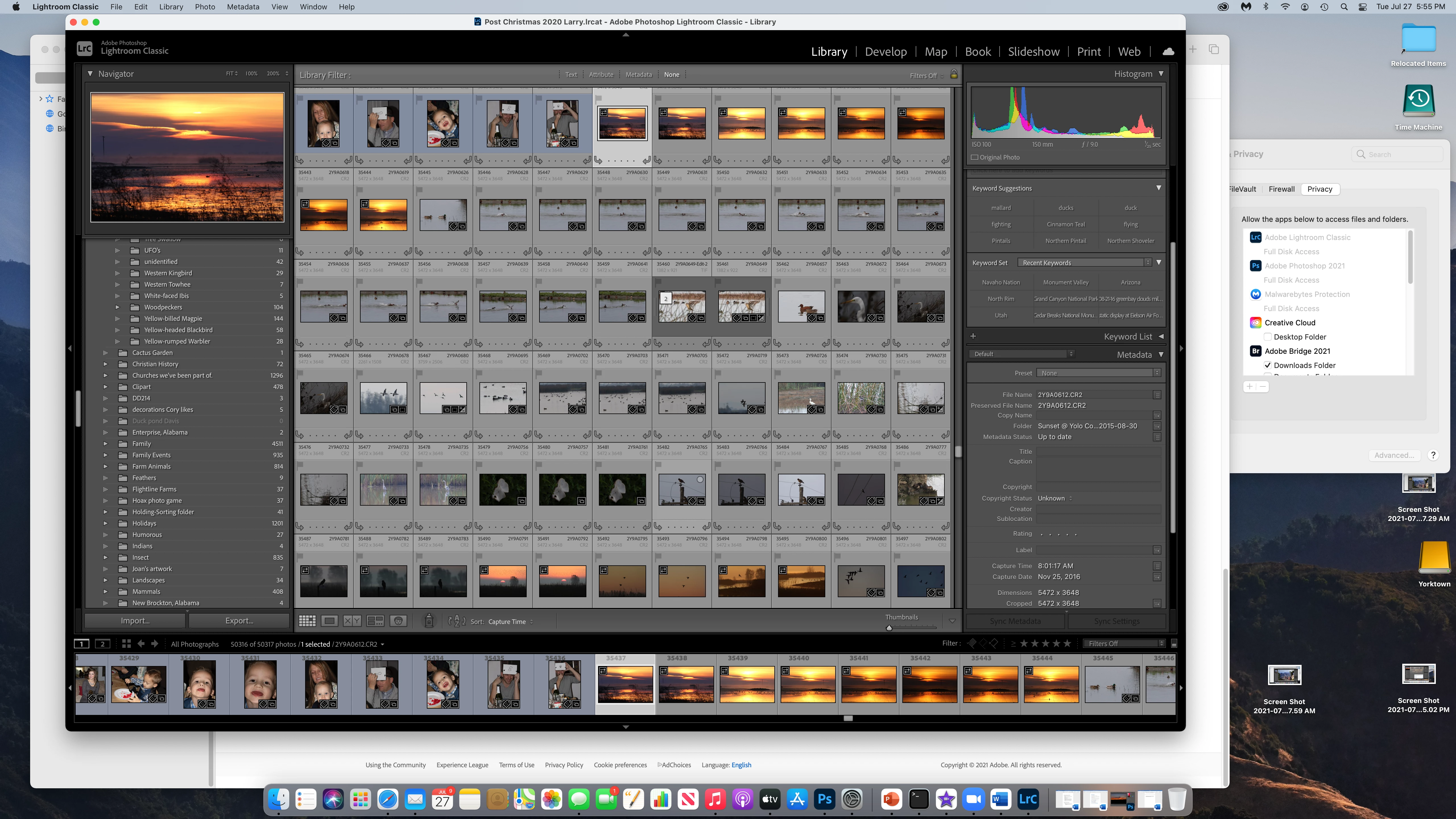Switch to the Develop module
Viewport: 1456px width, 819px height.
(x=886, y=52)
